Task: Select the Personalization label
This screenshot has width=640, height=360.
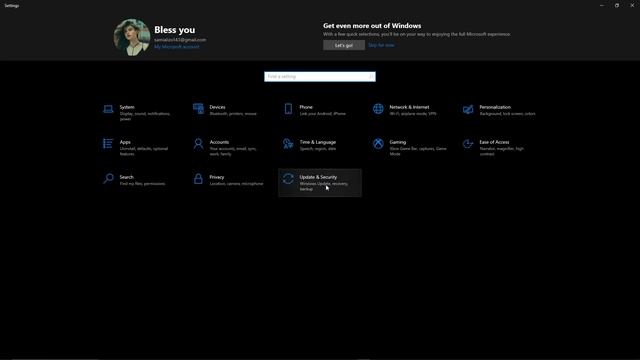Action: click(495, 107)
